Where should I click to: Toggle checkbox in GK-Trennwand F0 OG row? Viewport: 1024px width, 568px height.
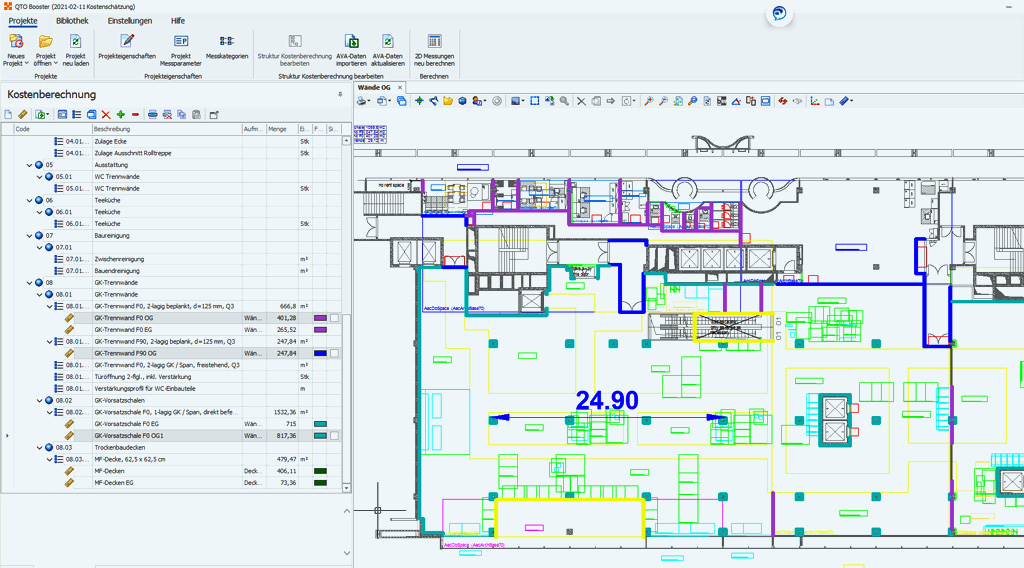coord(335,318)
